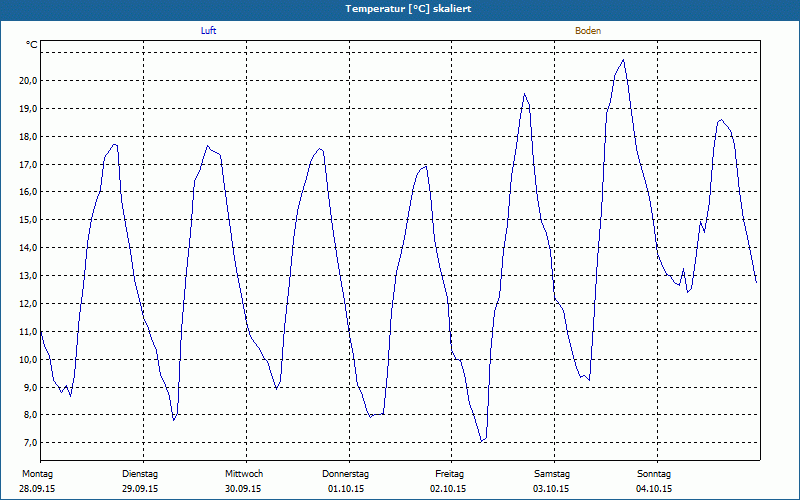Click the '°C' axis unit label

[x=31, y=45]
